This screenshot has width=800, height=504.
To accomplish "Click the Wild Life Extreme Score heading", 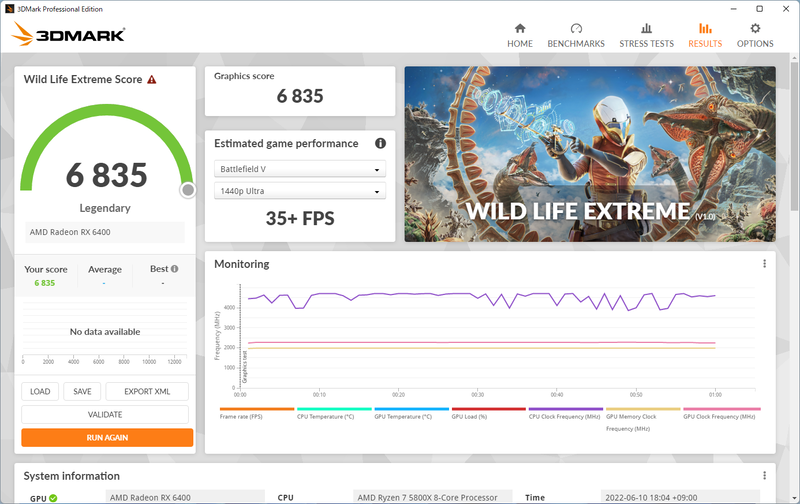I will click(83, 80).
